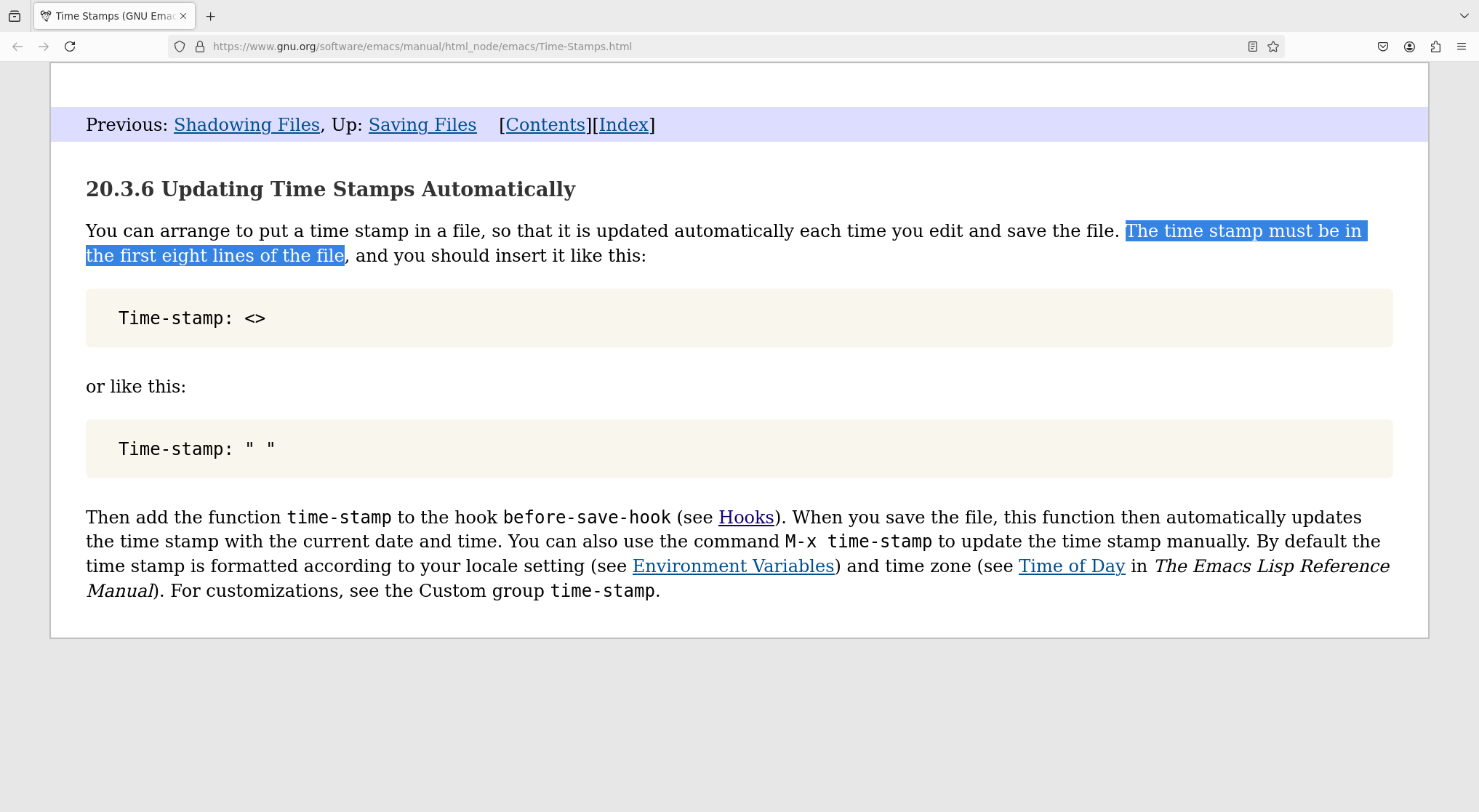Bookmark this page with star icon
Viewport: 1479px width, 812px height.
pyautogui.click(x=1272, y=47)
